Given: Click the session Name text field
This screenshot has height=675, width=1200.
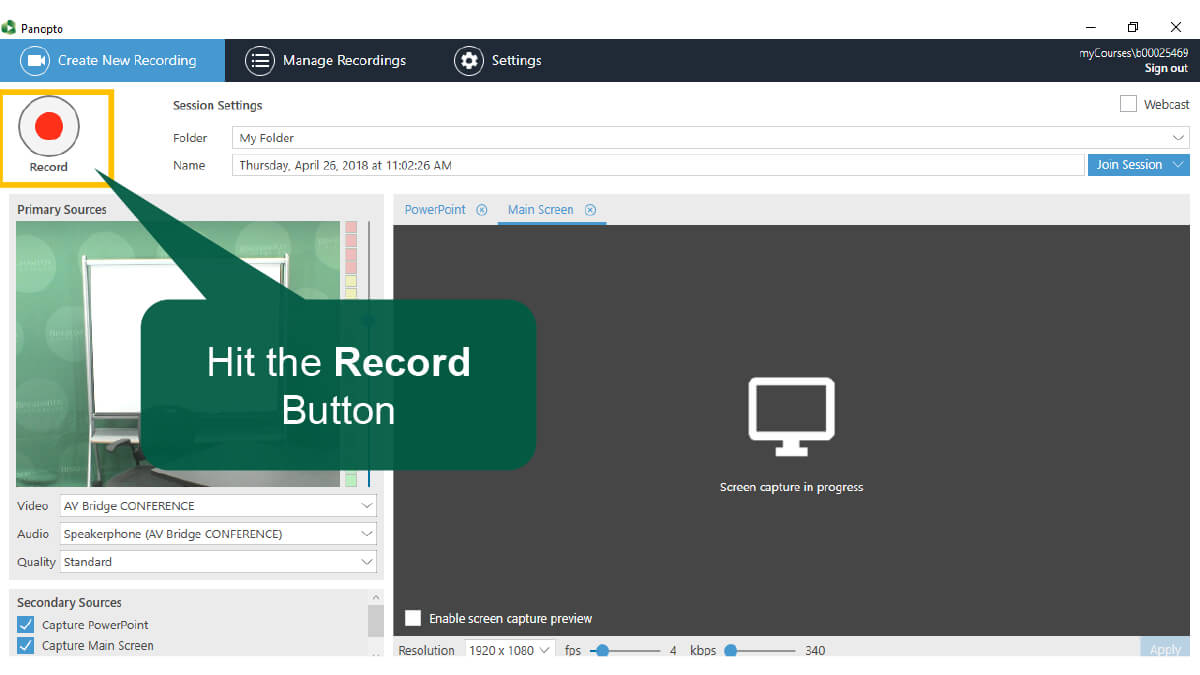Looking at the screenshot, I should point(658,165).
